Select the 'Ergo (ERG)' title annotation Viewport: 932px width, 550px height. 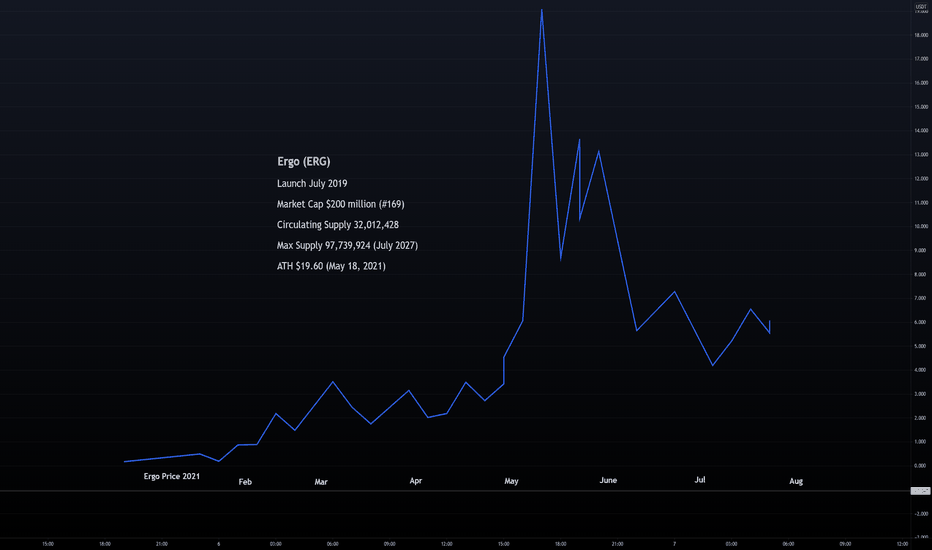click(x=304, y=162)
